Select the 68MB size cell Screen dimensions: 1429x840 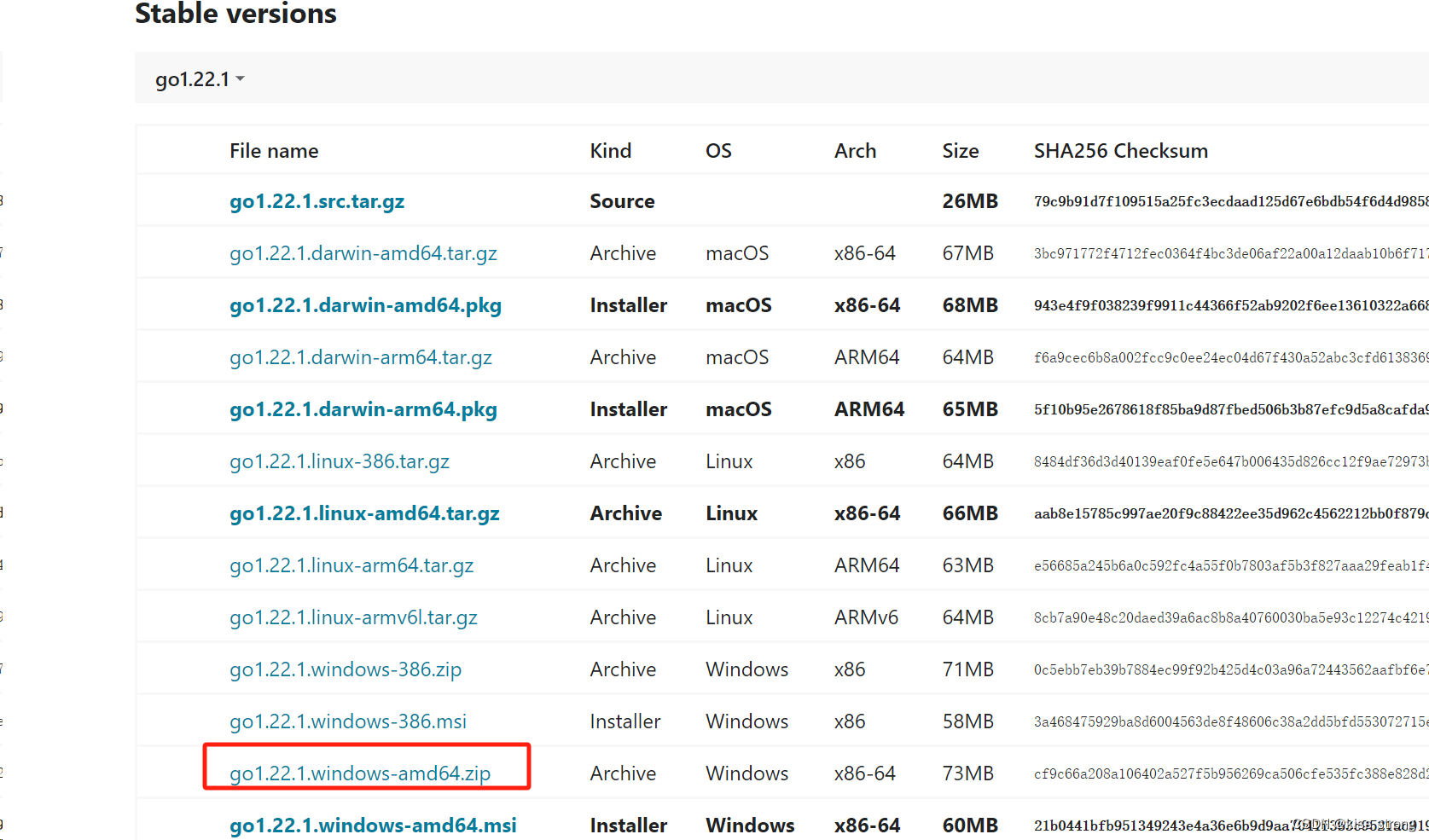click(970, 305)
